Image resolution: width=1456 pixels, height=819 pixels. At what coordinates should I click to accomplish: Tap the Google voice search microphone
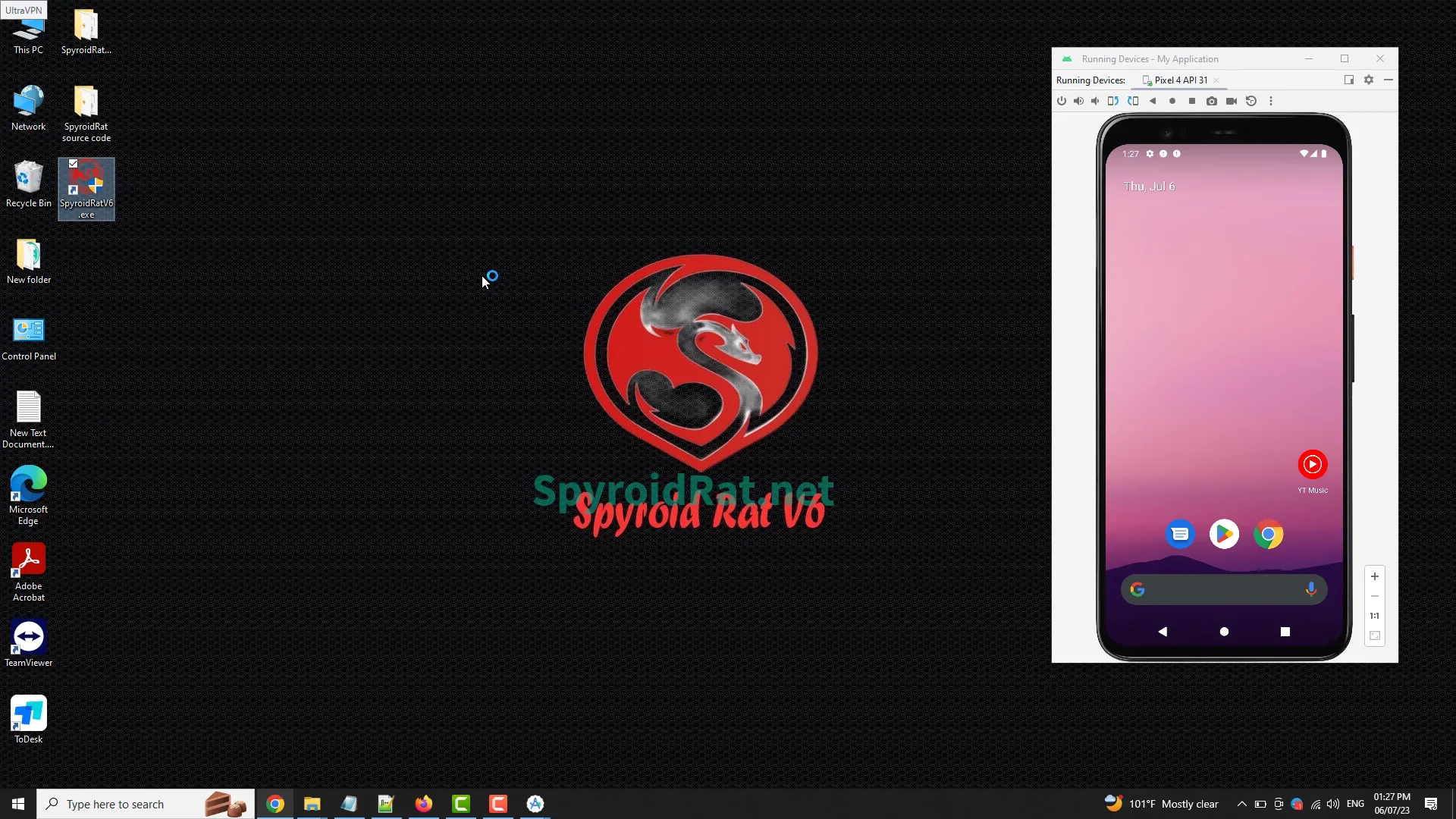coord(1311,589)
